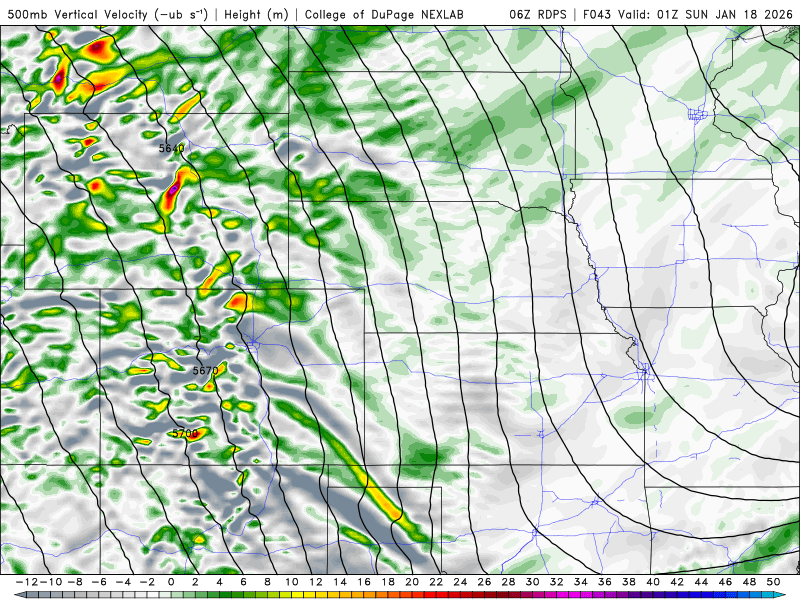Click the colorbar scale label "0"
This screenshot has width=800, height=600.
click(x=171, y=582)
